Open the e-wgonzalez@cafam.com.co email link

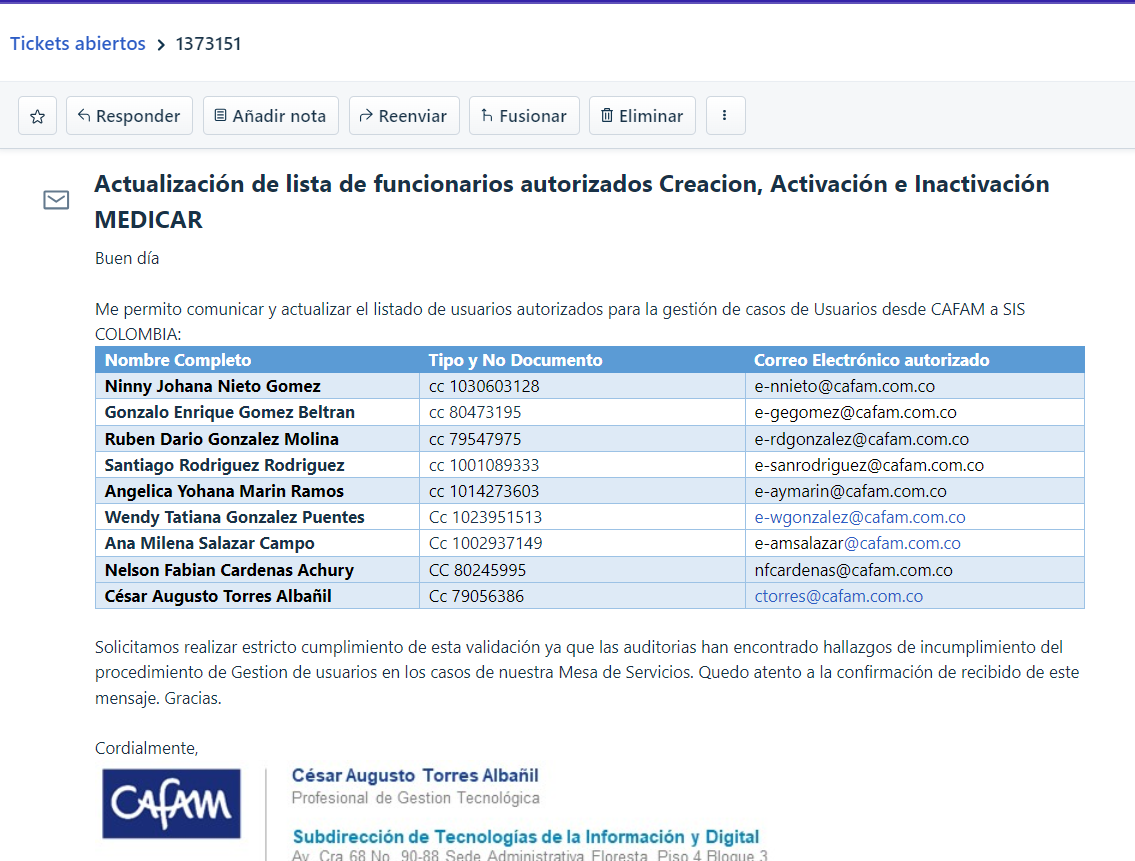tap(860, 517)
